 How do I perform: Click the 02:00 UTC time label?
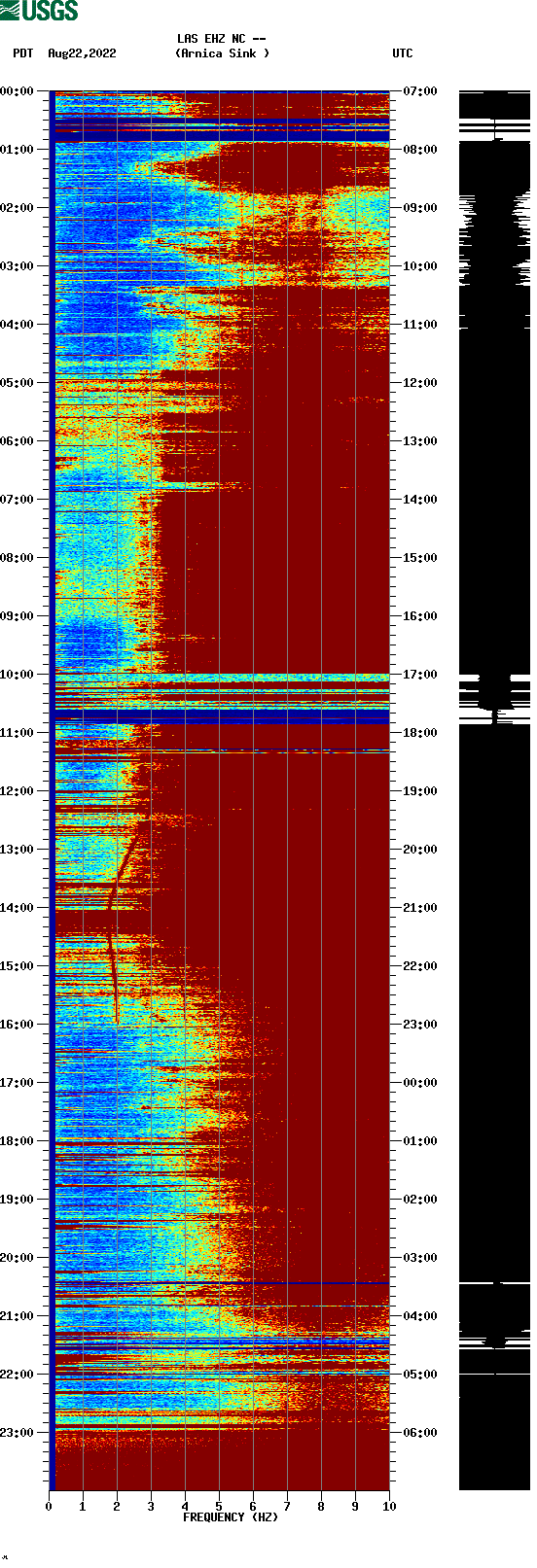coord(420,1200)
